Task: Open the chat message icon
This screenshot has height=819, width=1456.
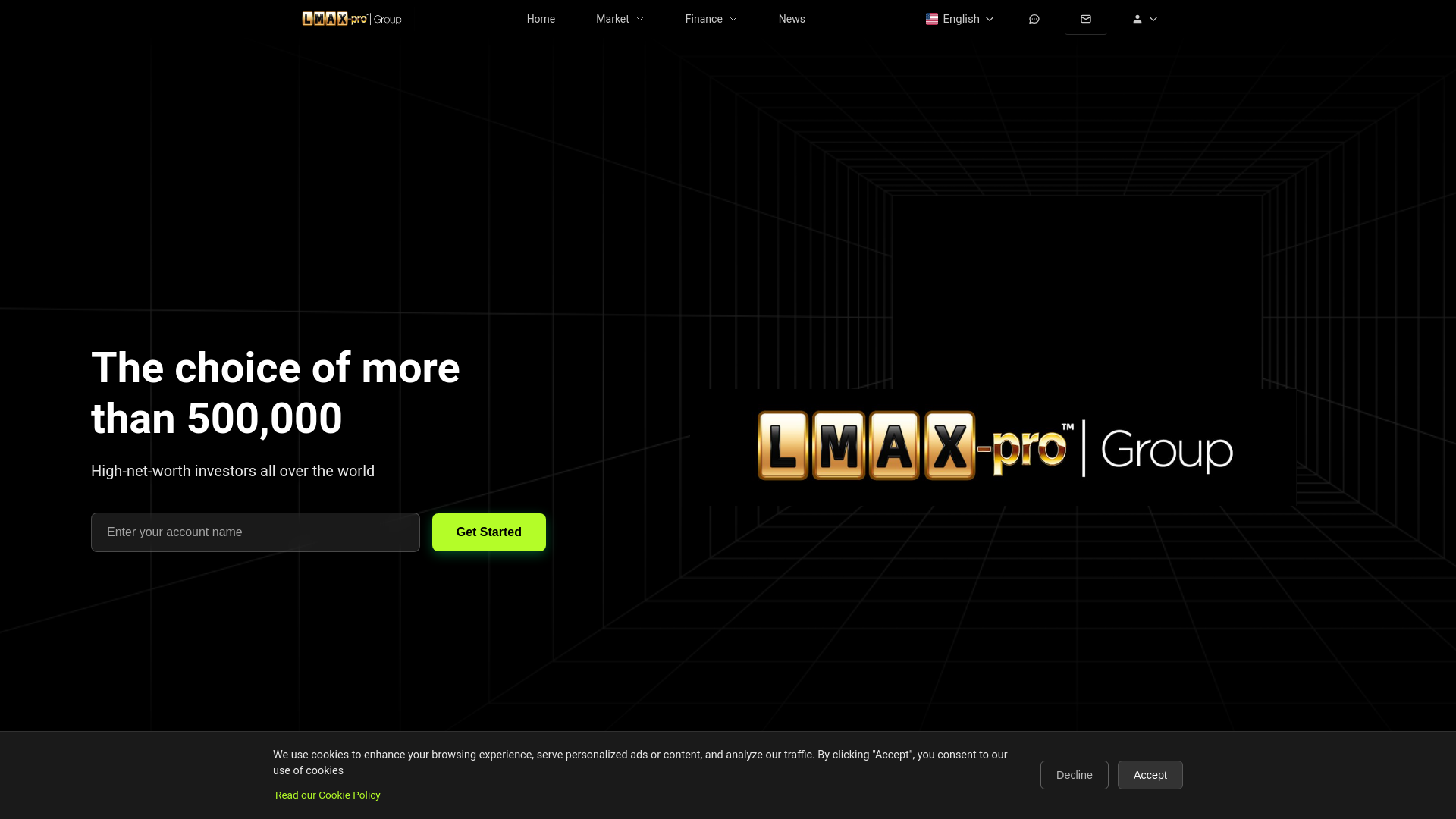Action: [x=1034, y=19]
